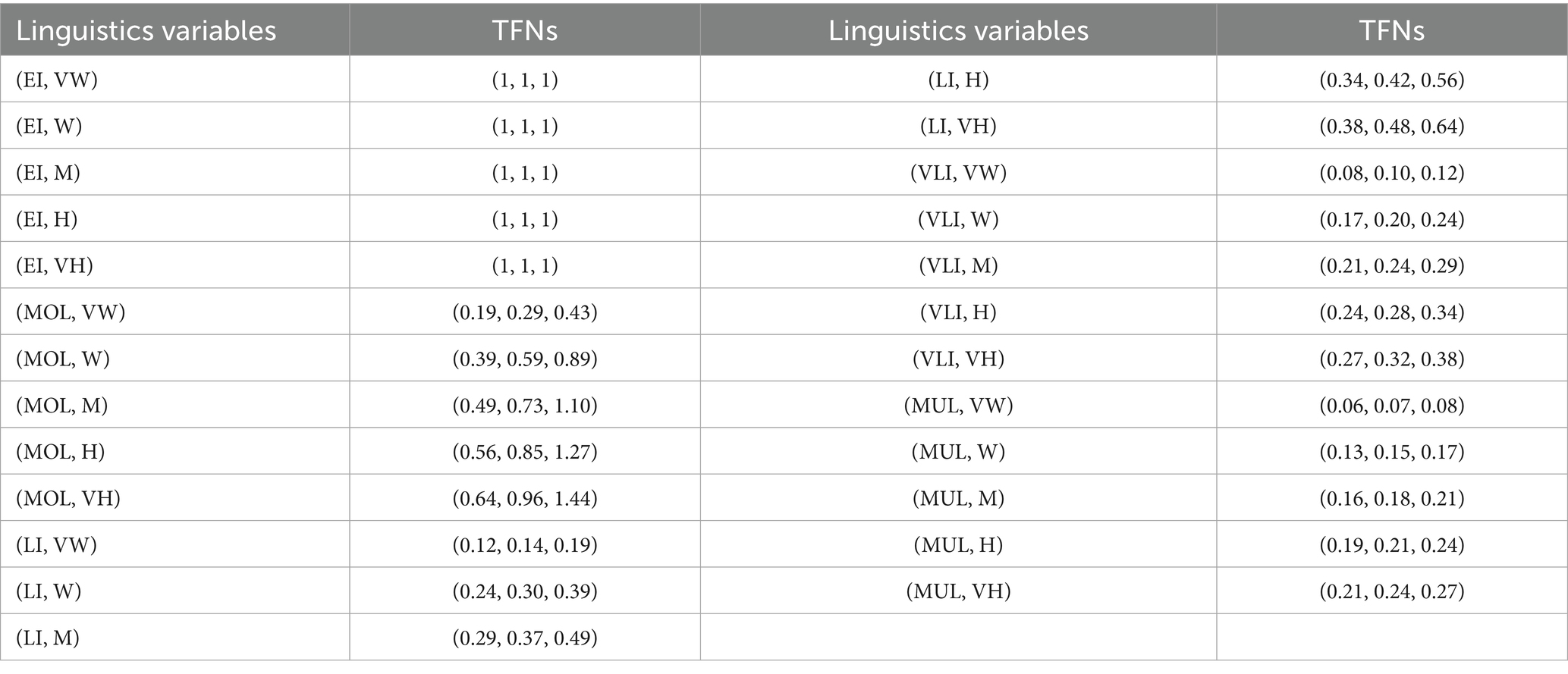Select the (0.27, 0.32, 0.38) cell
Screen dimensions: 1568x674
point(1391,359)
